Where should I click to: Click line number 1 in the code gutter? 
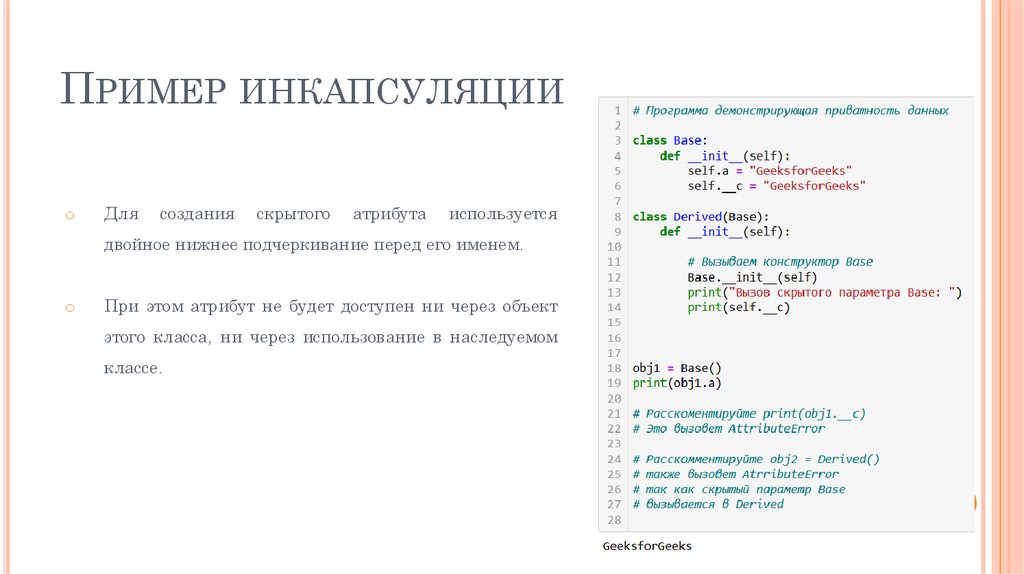click(x=617, y=110)
